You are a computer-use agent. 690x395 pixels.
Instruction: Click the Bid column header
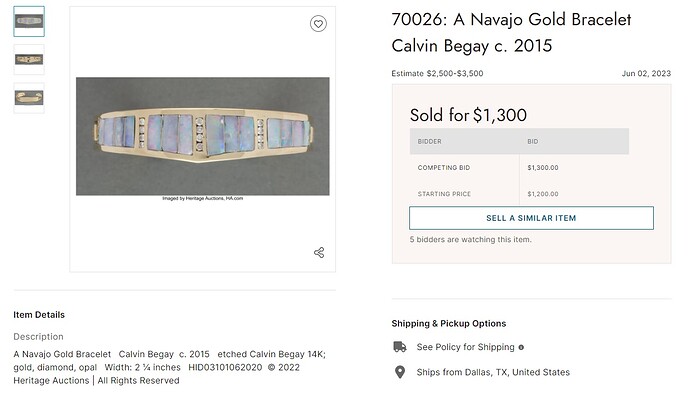pos(532,141)
